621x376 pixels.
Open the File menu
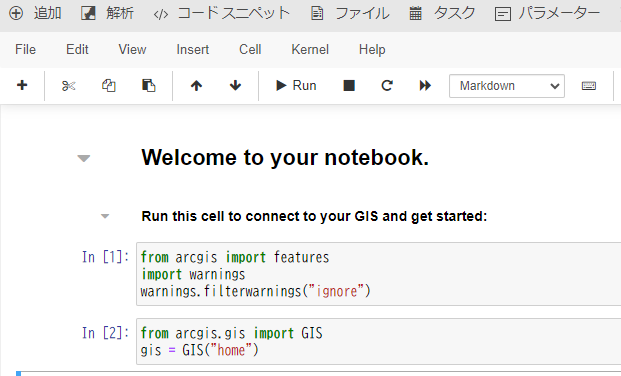point(25,50)
